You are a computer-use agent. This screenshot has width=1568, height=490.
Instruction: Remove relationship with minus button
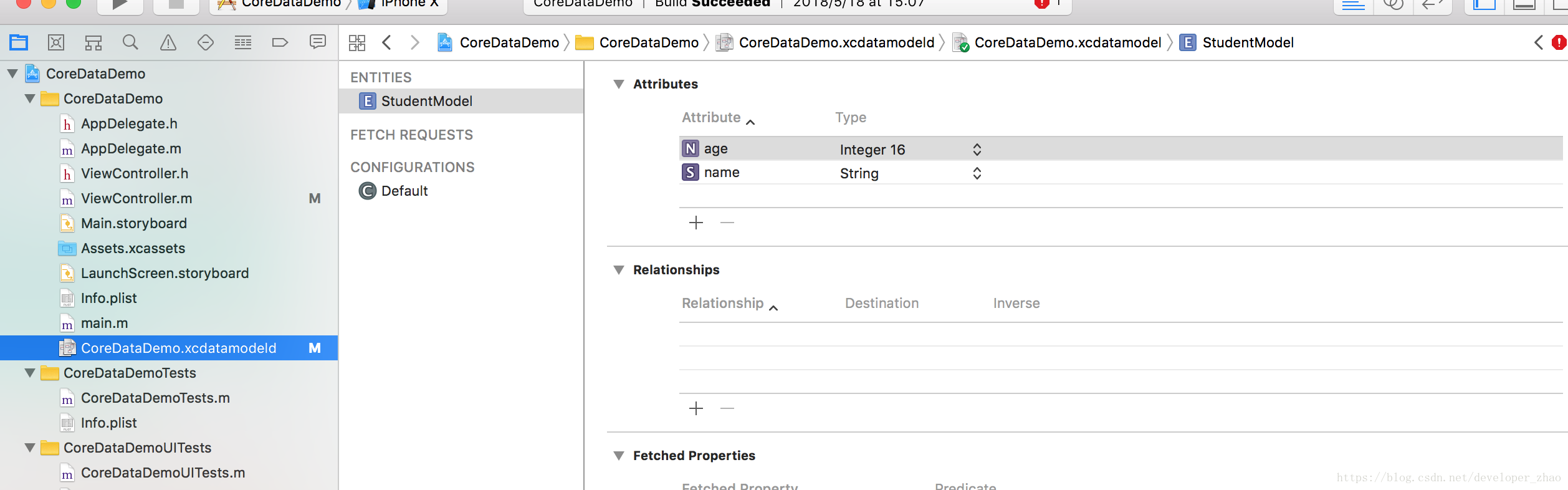[727, 408]
